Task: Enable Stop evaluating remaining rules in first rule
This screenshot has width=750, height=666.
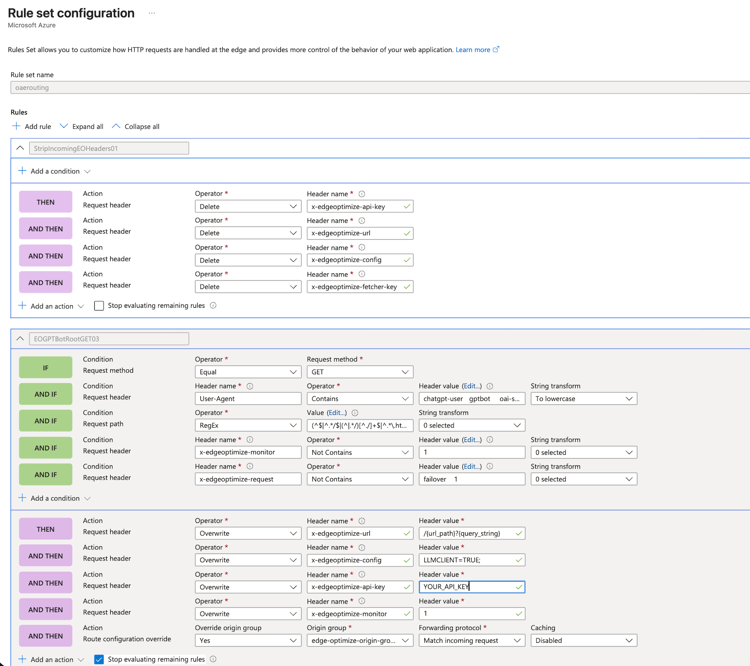Action: pyautogui.click(x=99, y=306)
